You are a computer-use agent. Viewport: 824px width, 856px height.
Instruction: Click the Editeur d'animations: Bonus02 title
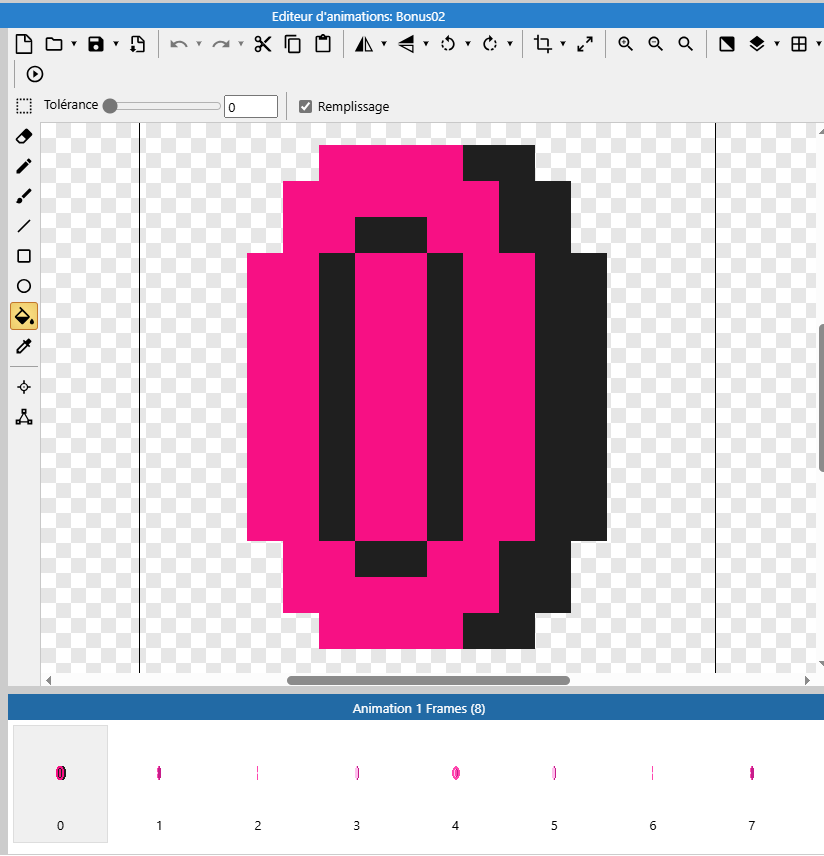(358, 16)
